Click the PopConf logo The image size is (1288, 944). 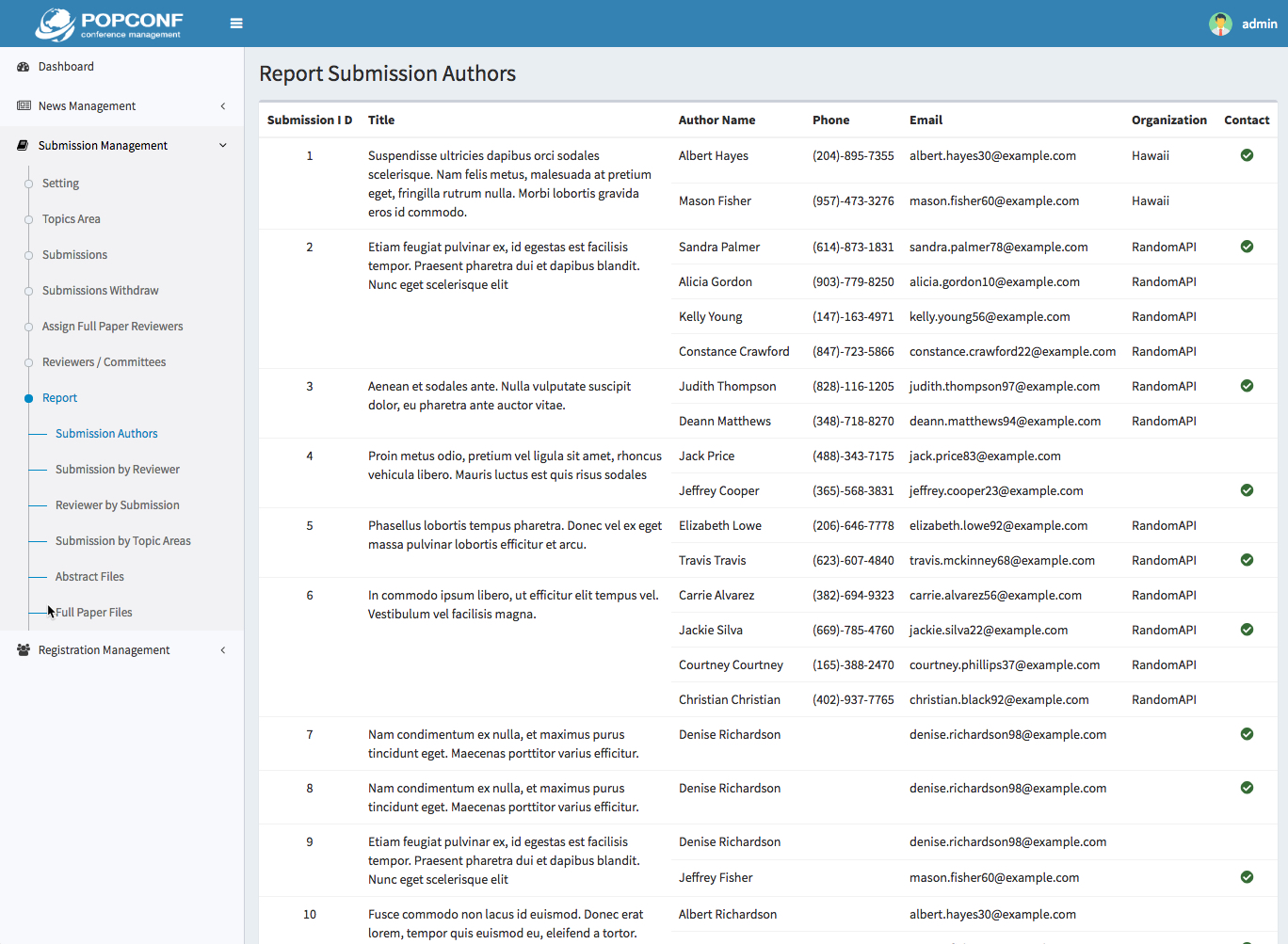(x=109, y=24)
